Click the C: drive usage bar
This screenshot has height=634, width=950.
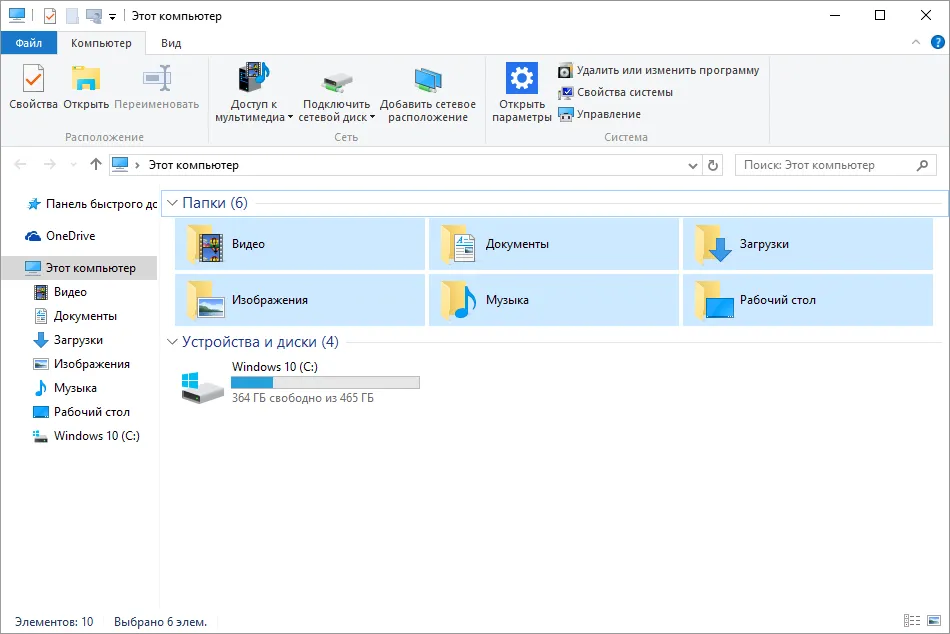click(325, 382)
